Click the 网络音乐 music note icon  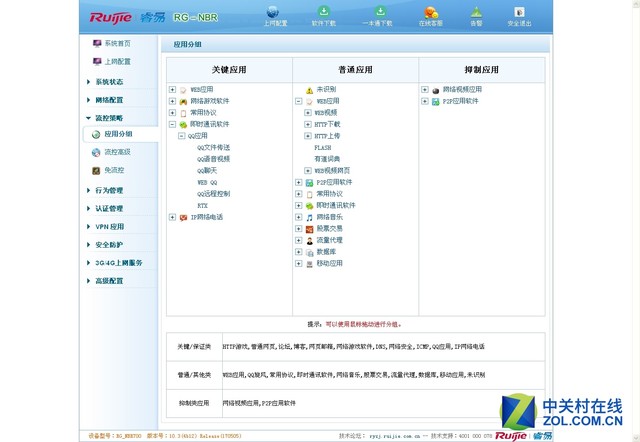pos(310,217)
